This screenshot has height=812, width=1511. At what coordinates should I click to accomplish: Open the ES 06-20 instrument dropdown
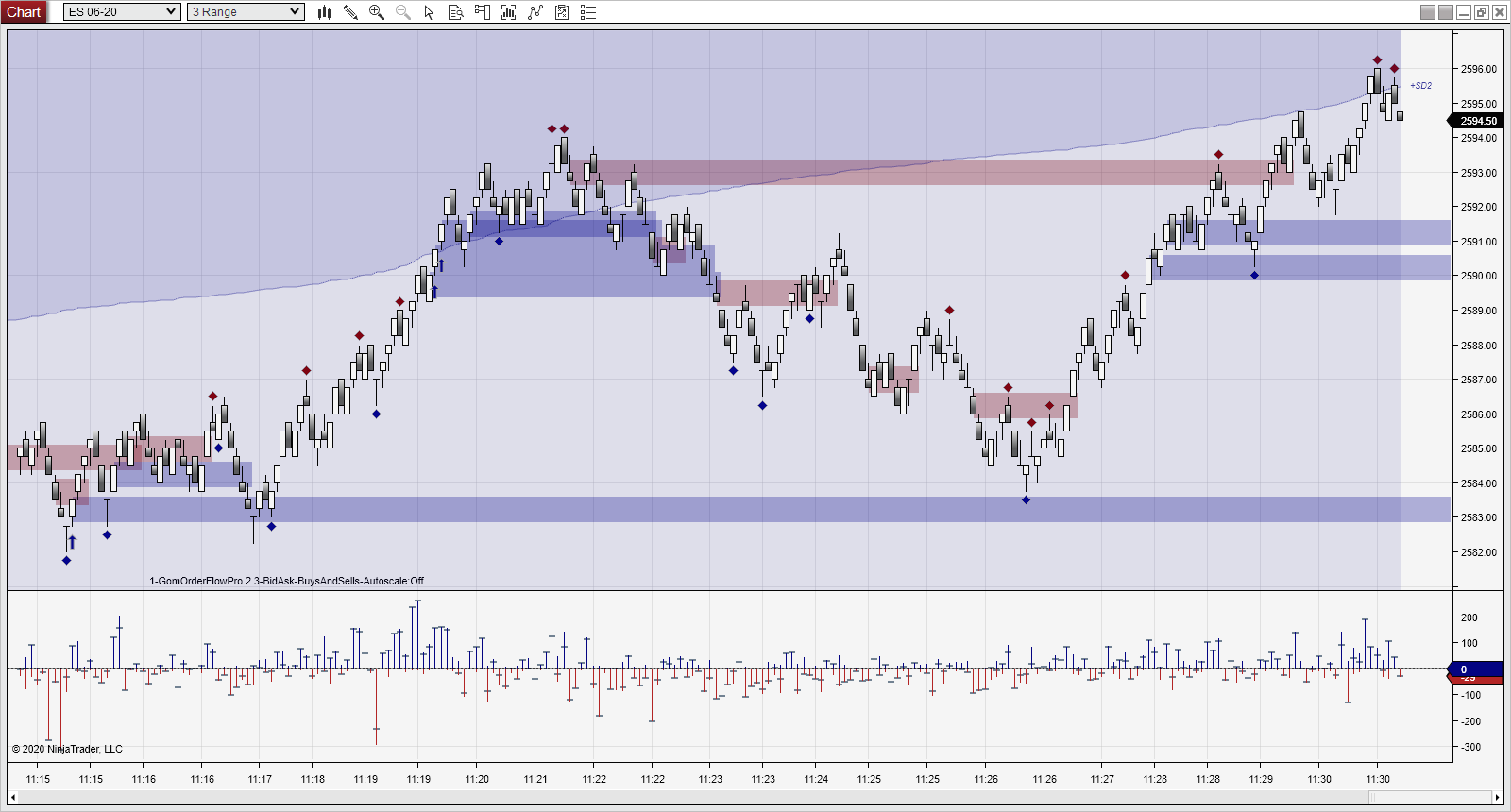pyautogui.click(x=122, y=12)
